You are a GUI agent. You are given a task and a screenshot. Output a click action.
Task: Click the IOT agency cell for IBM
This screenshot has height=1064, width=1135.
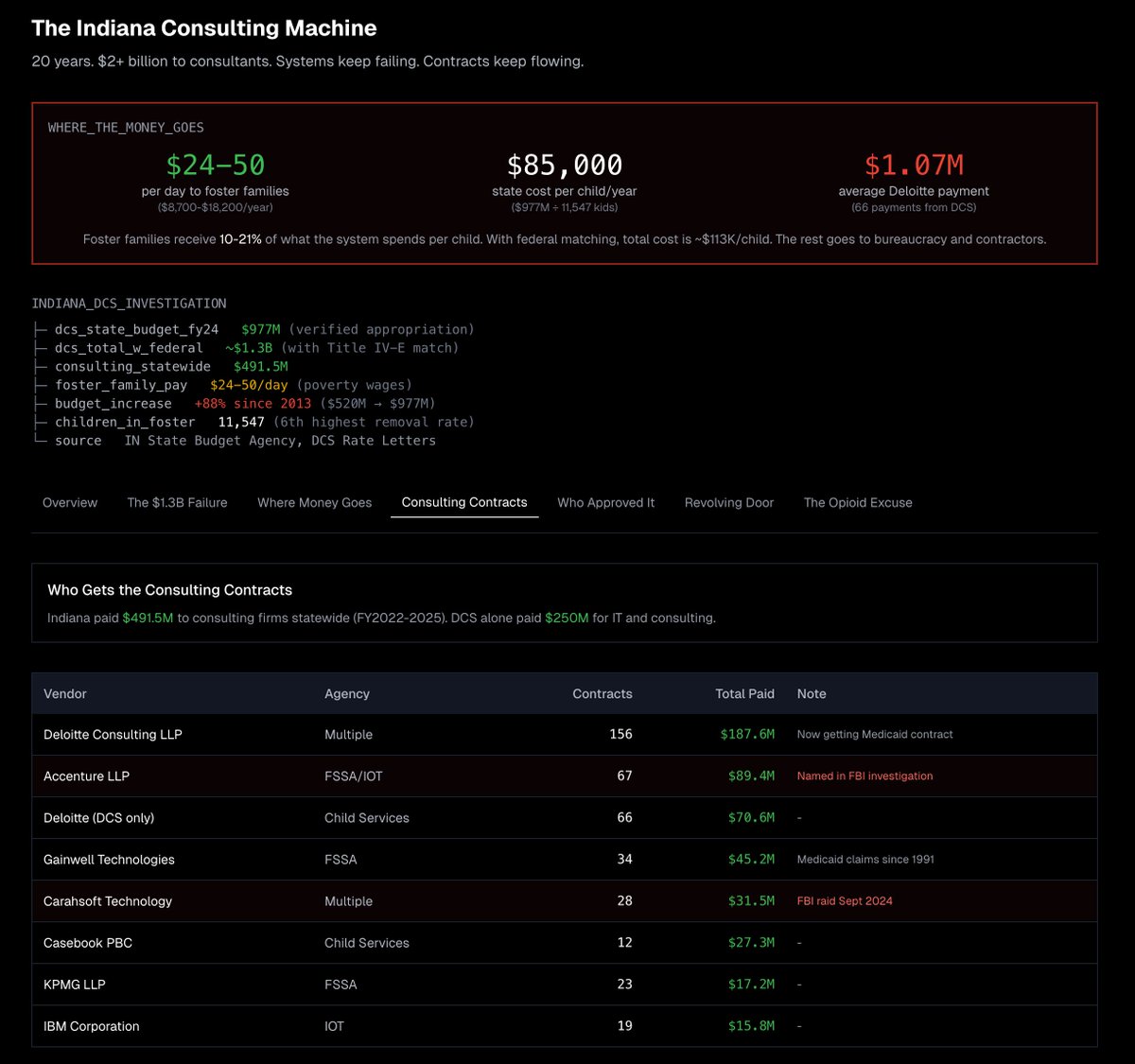334,1025
